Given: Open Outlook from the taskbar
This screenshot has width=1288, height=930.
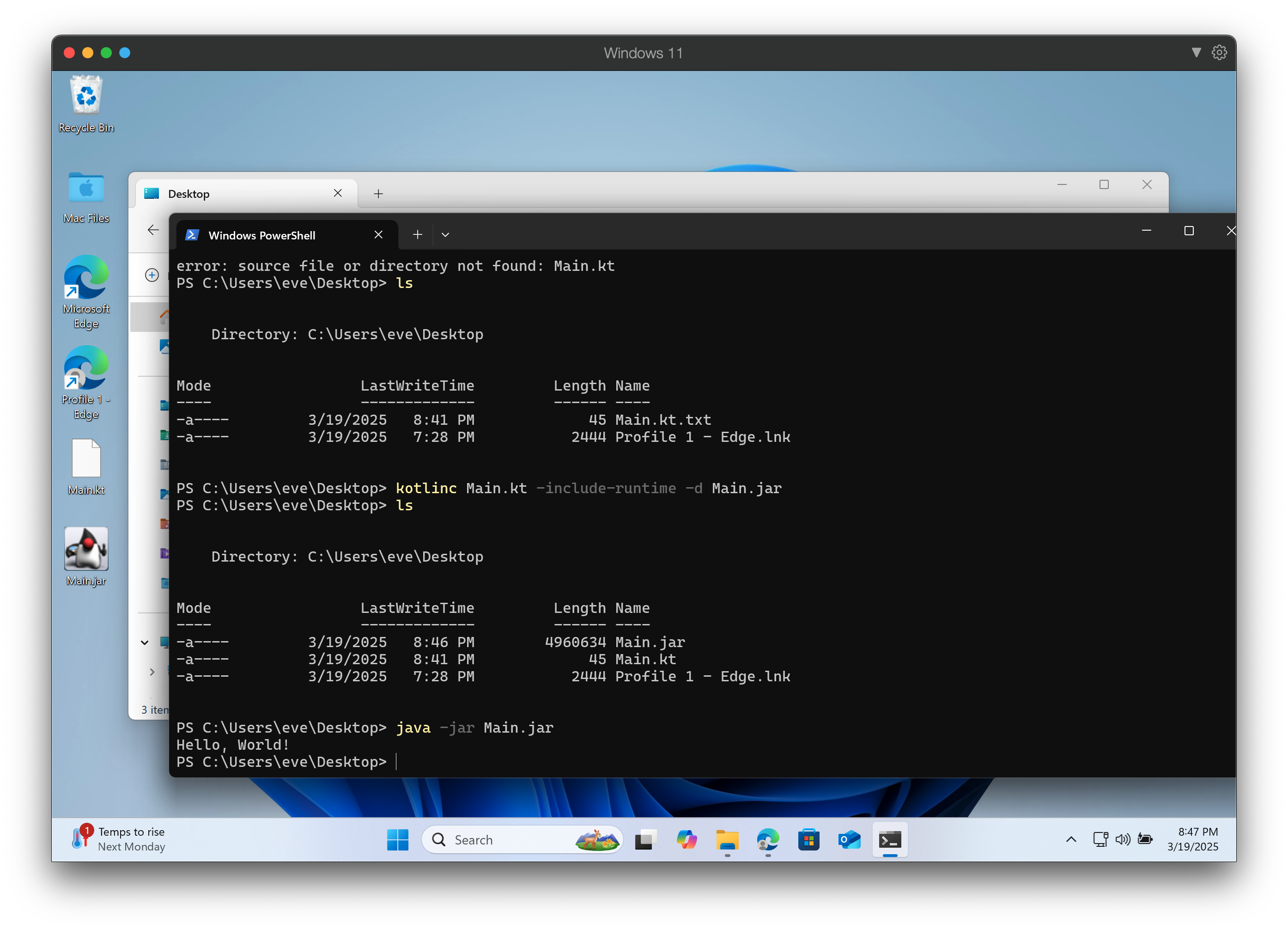Looking at the screenshot, I should click(x=849, y=840).
